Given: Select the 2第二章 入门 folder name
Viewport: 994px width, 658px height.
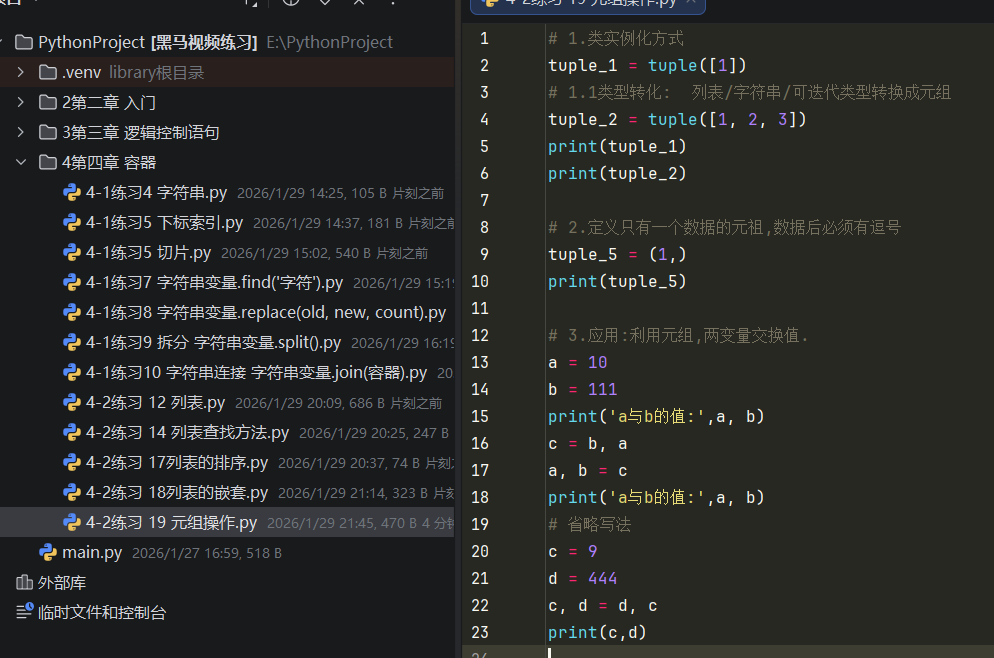Looking at the screenshot, I should 109,102.
